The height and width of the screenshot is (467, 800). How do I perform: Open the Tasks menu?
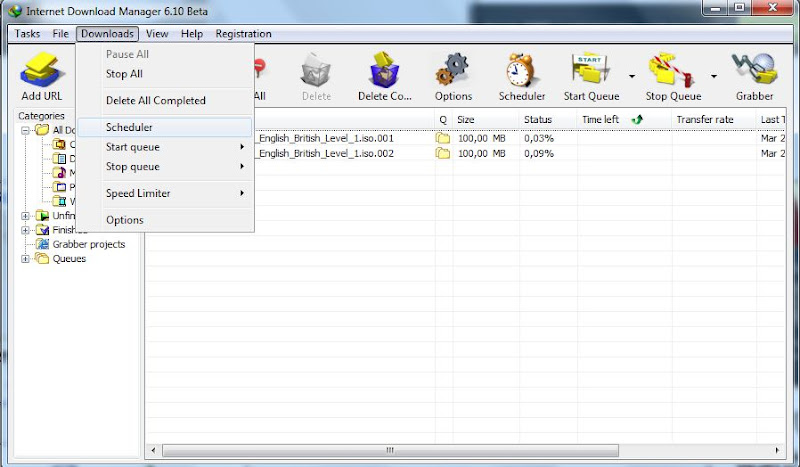coord(27,34)
